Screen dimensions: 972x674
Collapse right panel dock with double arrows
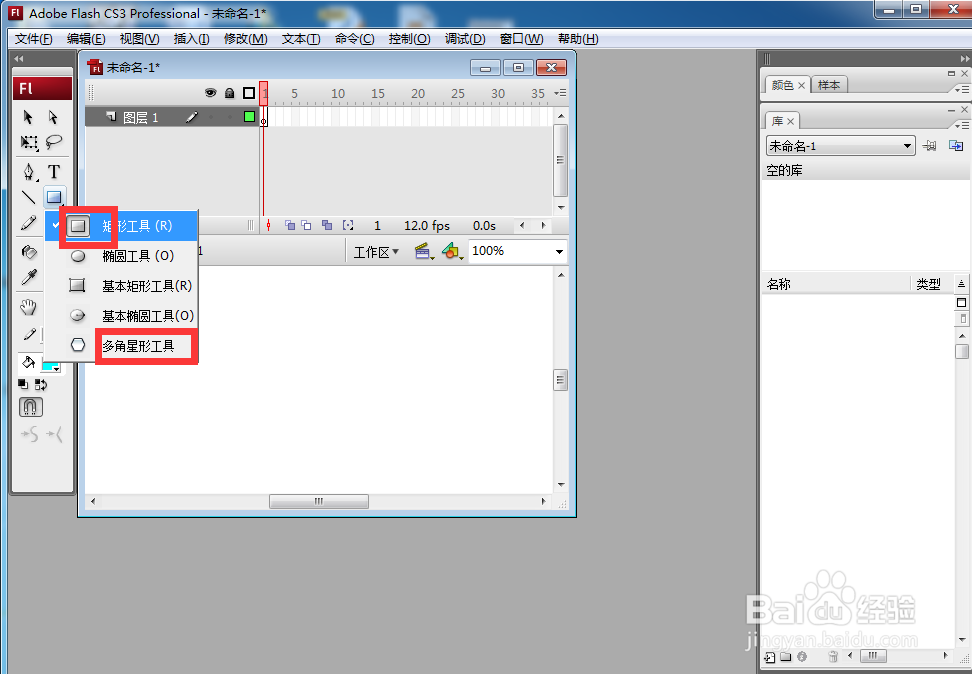tap(965, 58)
